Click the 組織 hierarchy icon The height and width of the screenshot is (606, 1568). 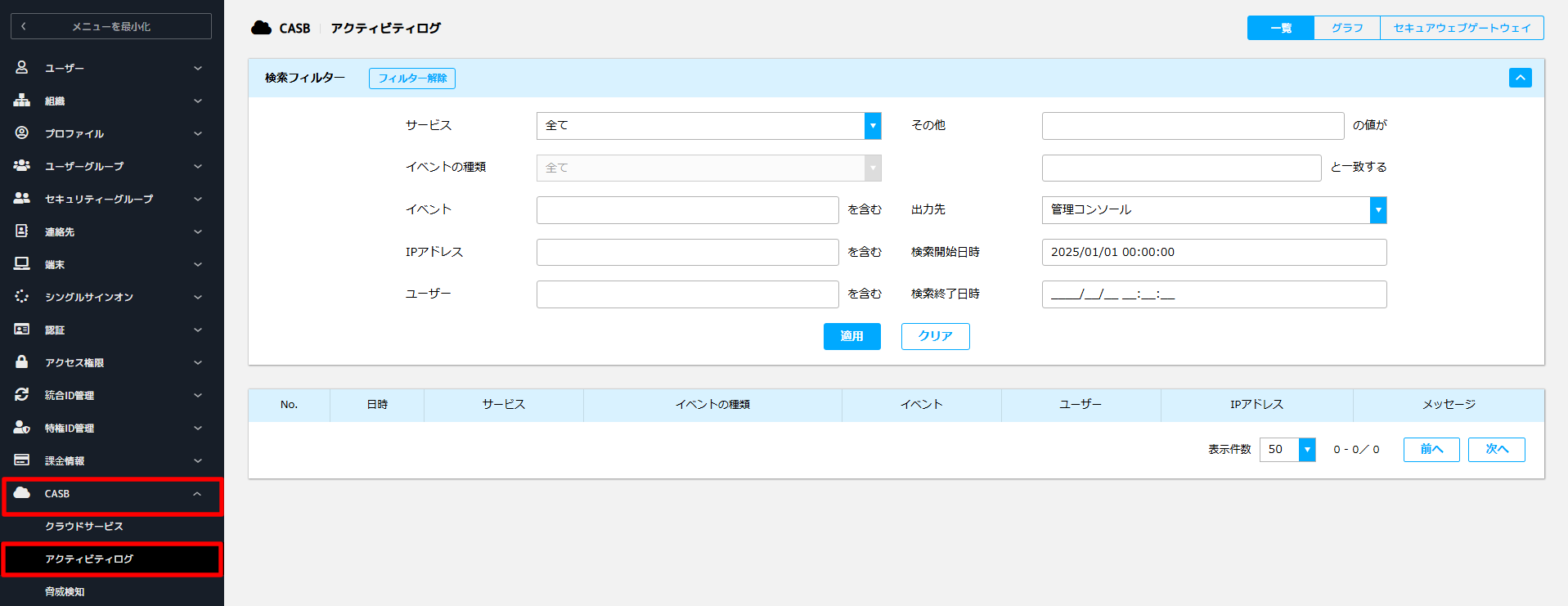(22, 101)
